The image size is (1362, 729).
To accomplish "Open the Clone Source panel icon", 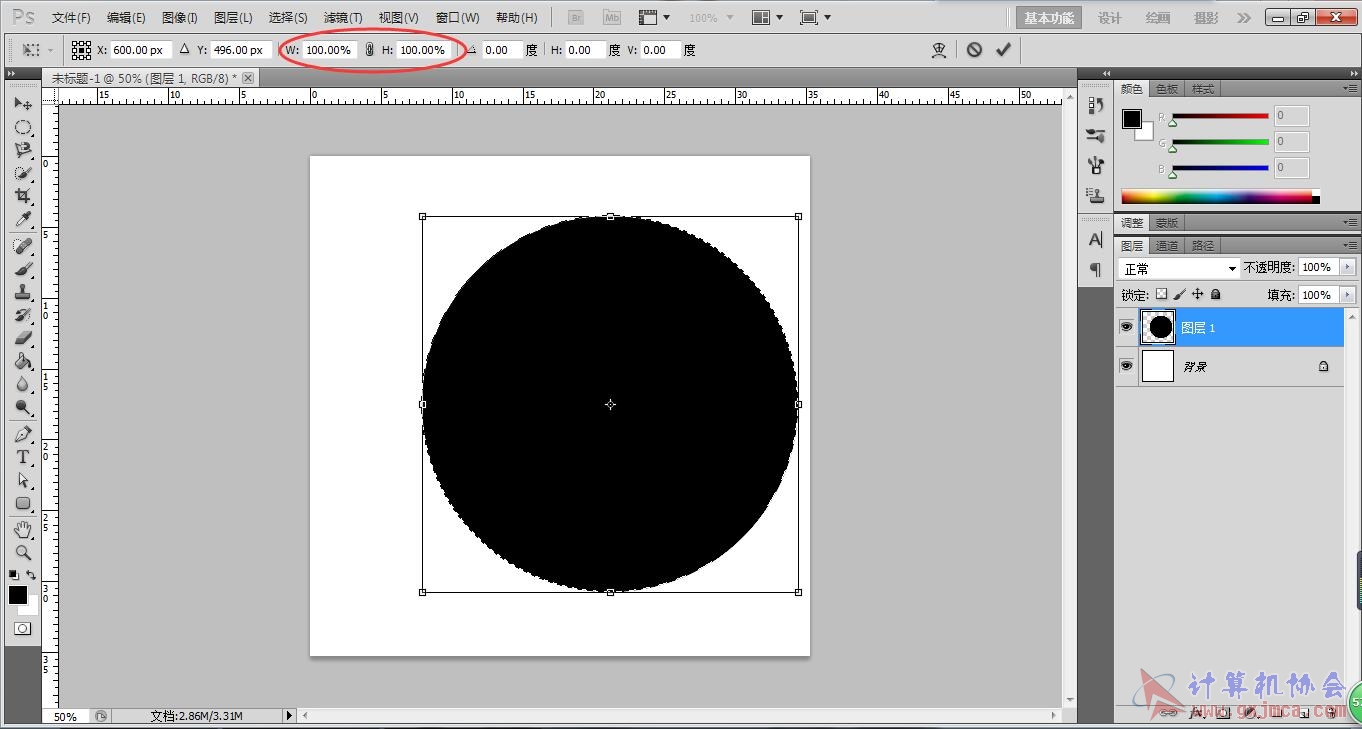I will click(x=1095, y=195).
